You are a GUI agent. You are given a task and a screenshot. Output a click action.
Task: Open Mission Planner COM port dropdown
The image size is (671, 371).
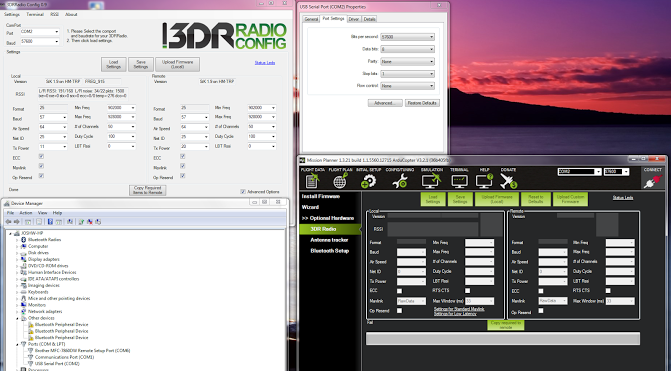click(x=579, y=172)
